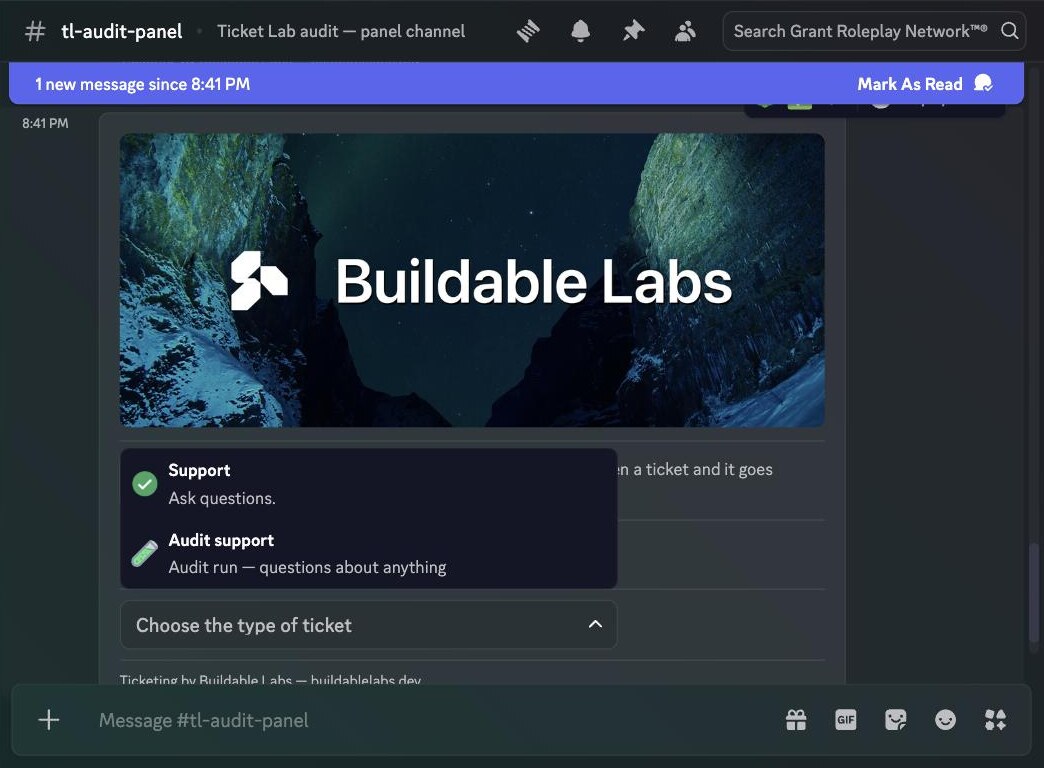This screenshot has height=768, width=1044.
Task: Select the Support ticket option
Action: 368,484
